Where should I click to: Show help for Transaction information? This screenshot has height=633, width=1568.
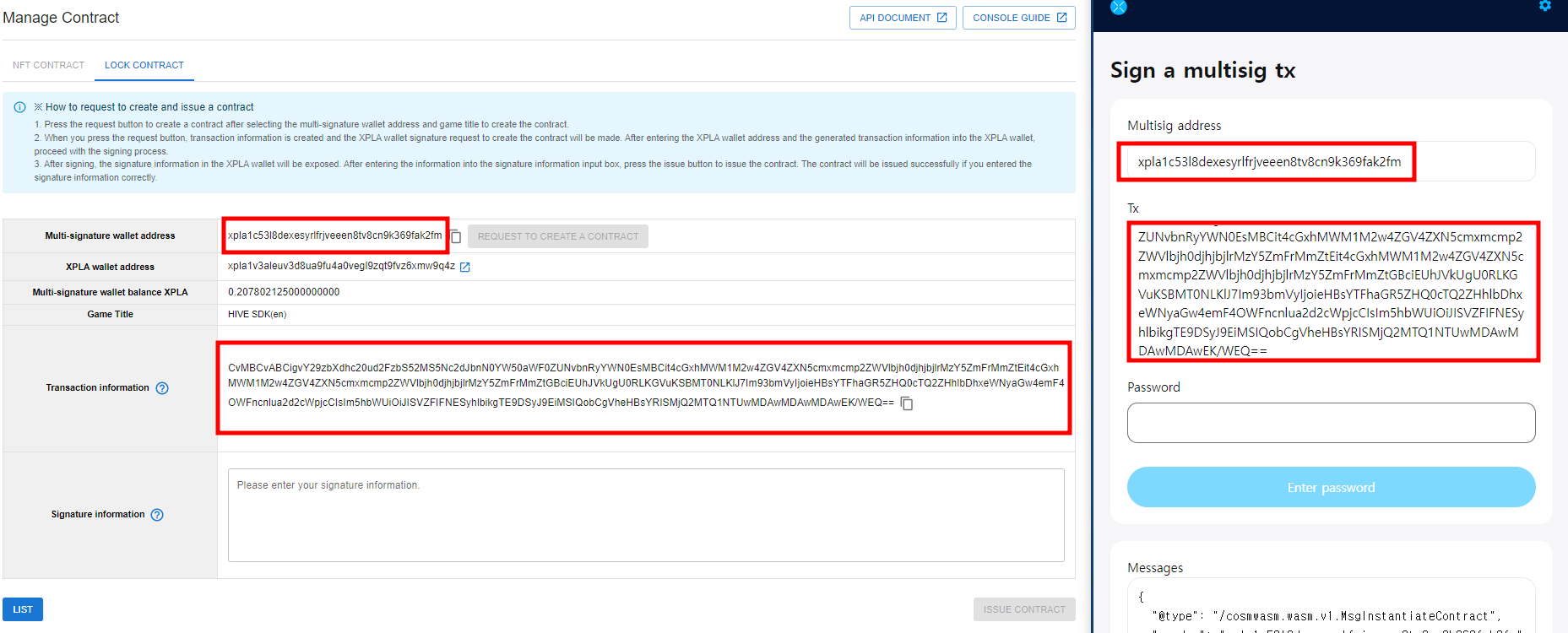tap(162, 388)
